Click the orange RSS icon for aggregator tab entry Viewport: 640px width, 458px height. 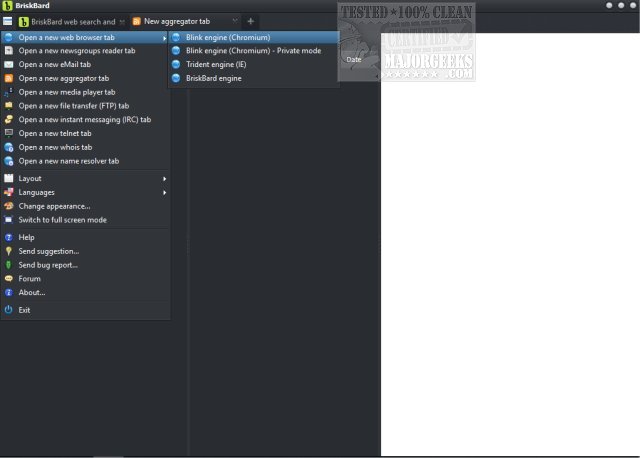pyautogui.click(x=9, y=78)
